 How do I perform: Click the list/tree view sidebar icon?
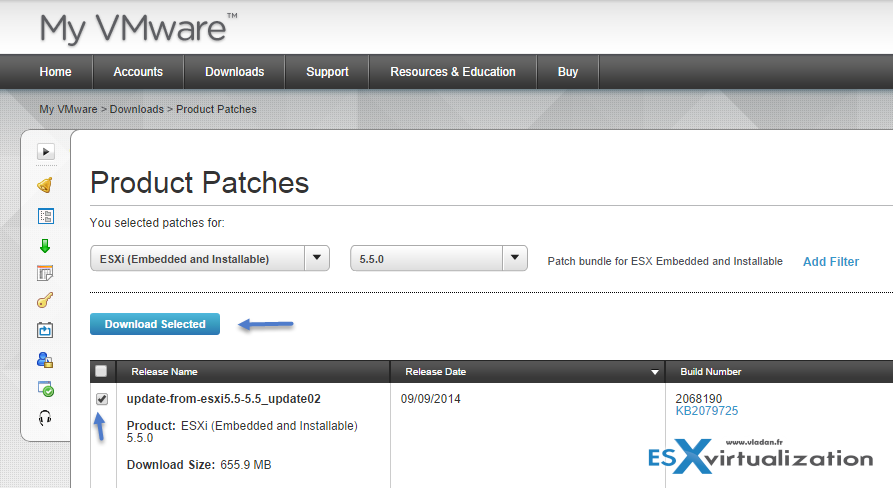tap(46, 216)
